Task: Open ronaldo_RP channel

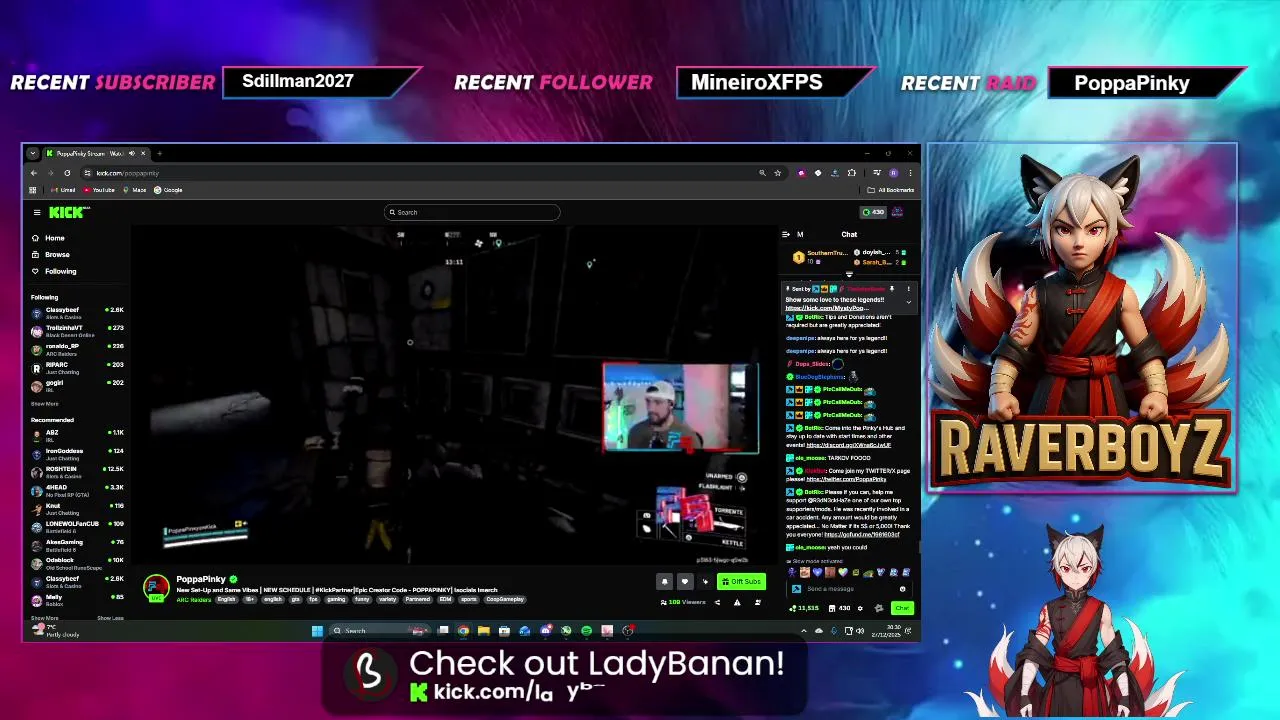Action: pyautogui.click(x=77, y=348)
